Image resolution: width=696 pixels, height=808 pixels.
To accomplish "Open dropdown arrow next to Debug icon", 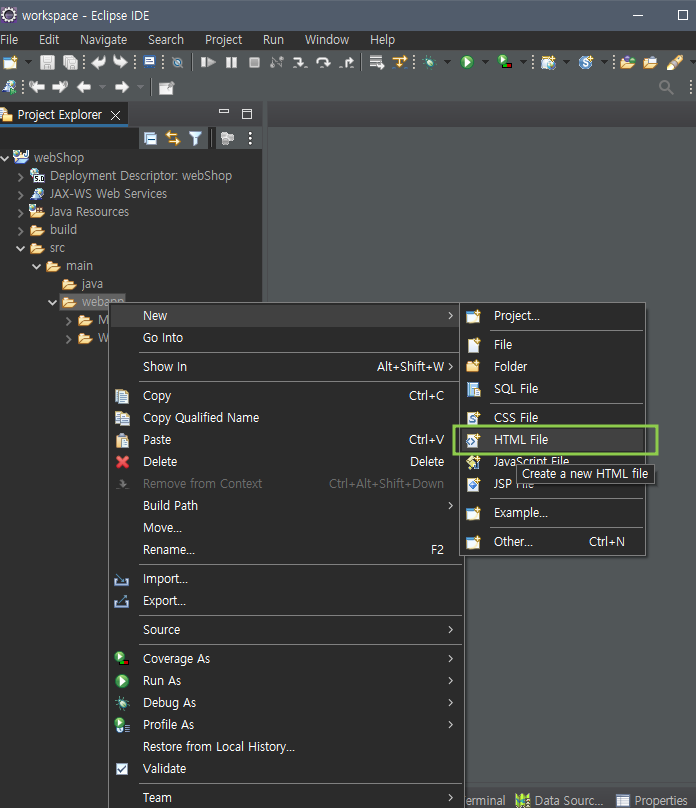I will pyautogui.click(x=447, y=62).
